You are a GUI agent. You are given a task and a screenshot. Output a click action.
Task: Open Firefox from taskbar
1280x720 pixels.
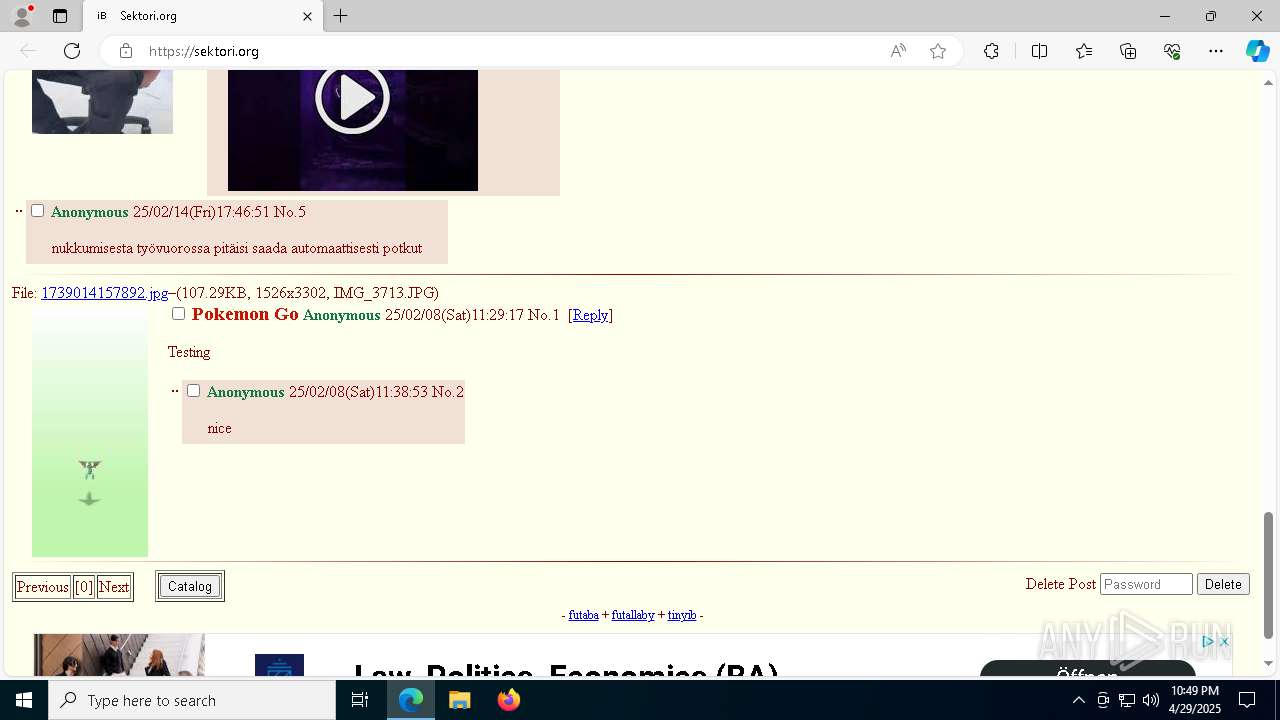508,700
